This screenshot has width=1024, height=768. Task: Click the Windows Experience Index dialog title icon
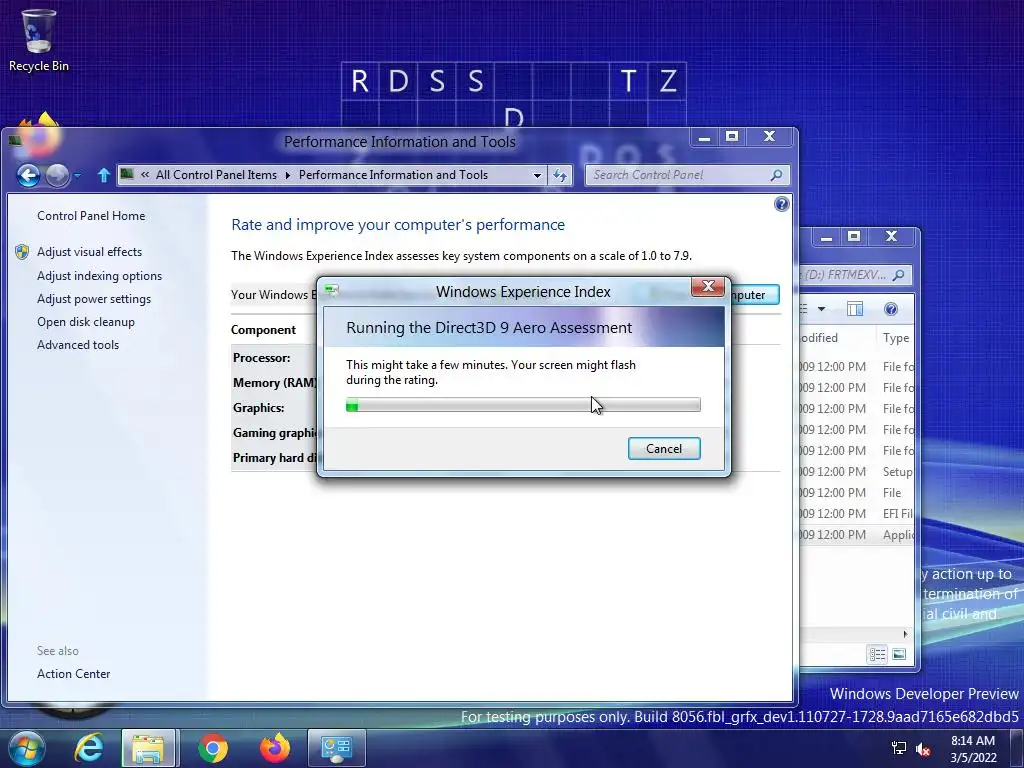(332, 290)
